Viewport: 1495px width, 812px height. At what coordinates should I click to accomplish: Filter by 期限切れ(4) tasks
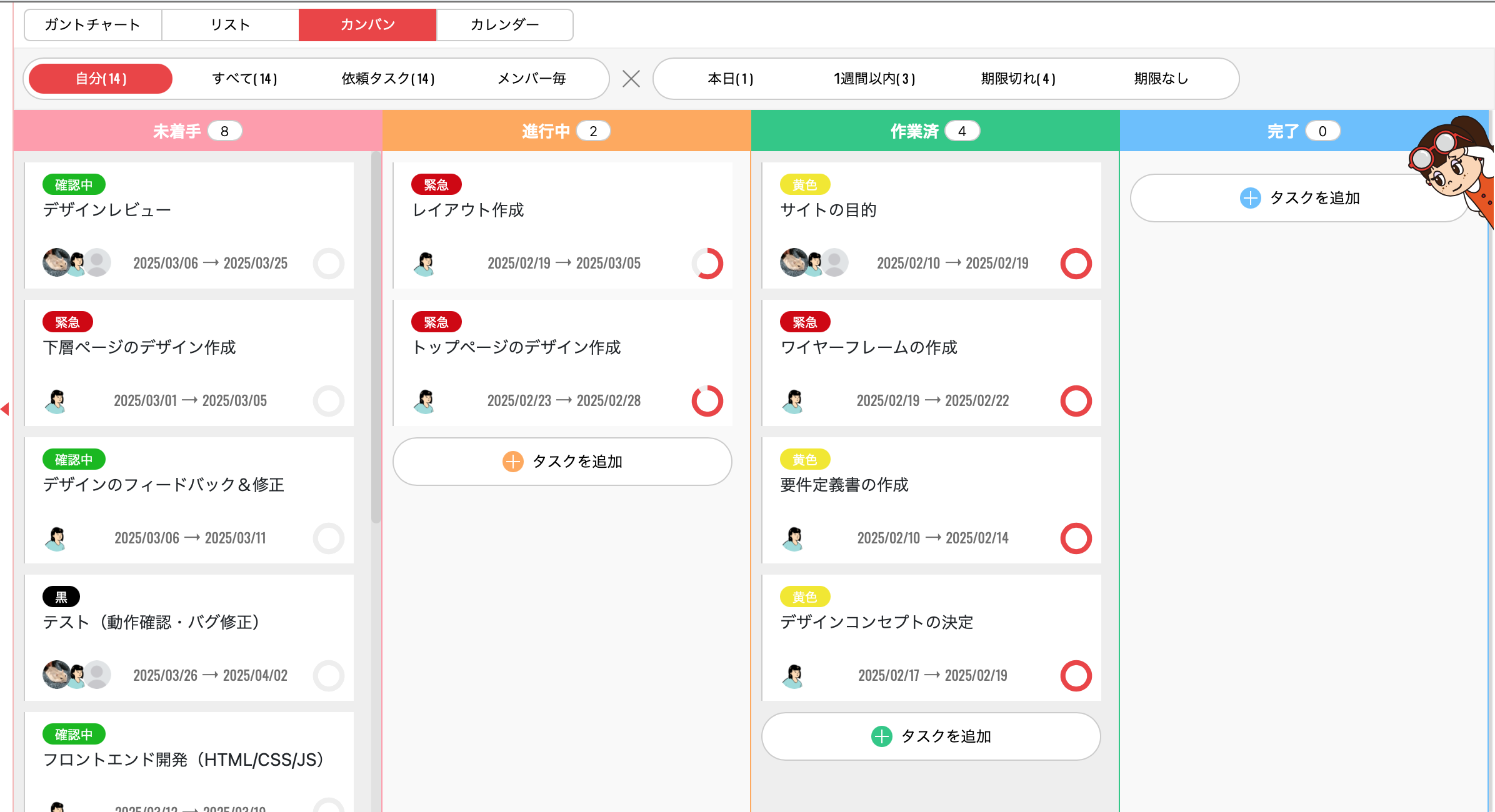1017,79
